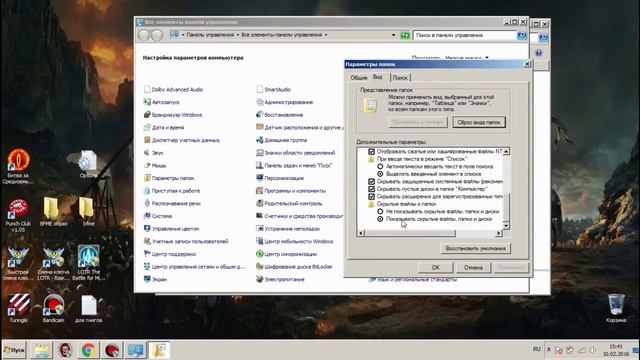Open Экран control panel item
The height and width of the screenshot is (360, 640).
[x=156, y=279]
